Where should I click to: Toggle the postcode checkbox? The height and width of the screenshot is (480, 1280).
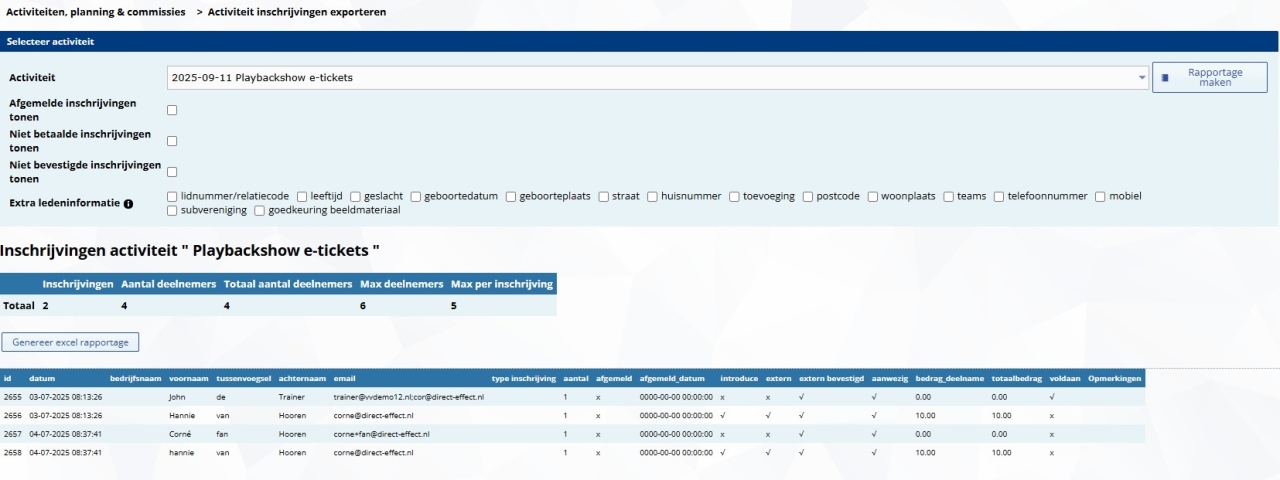tap(808, 197)
